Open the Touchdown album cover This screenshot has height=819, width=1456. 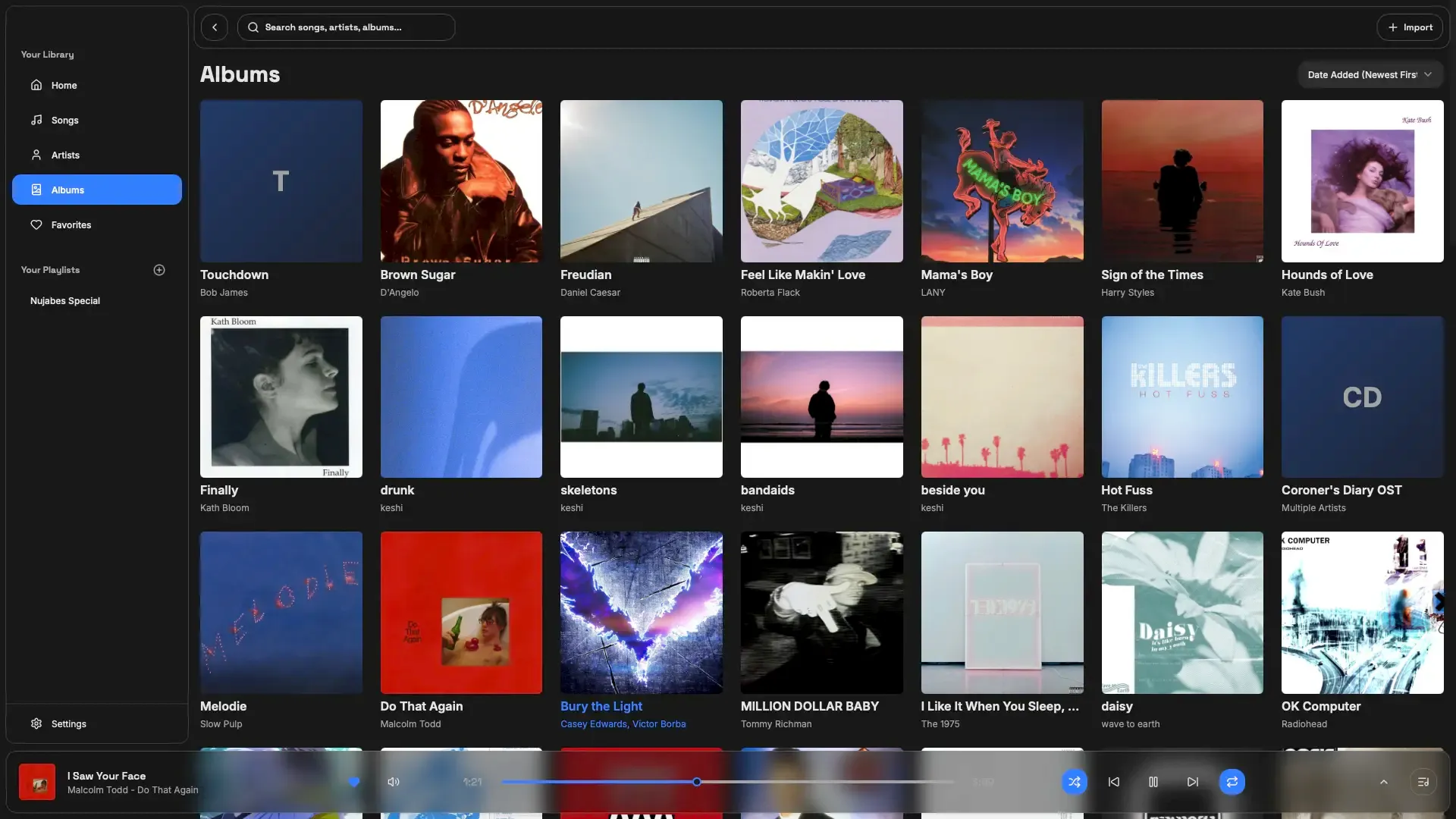[x=281, y=181]
